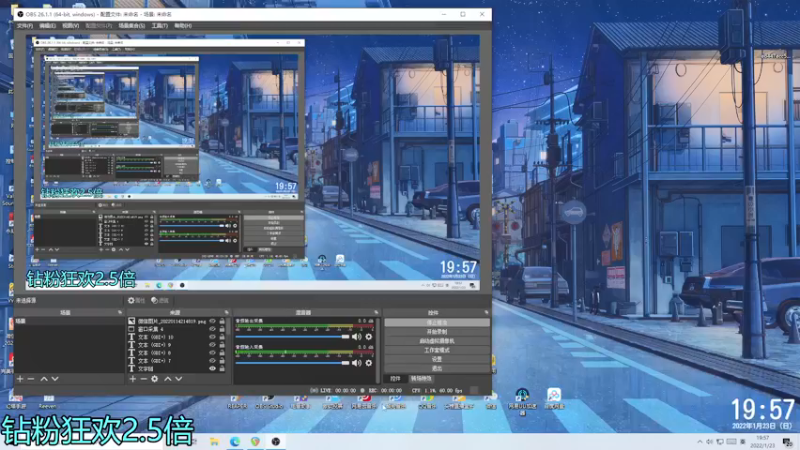Open mic/aux audio settings gear in mixer
This screenshot has height=450, width=800.
(x=368, y=363)
